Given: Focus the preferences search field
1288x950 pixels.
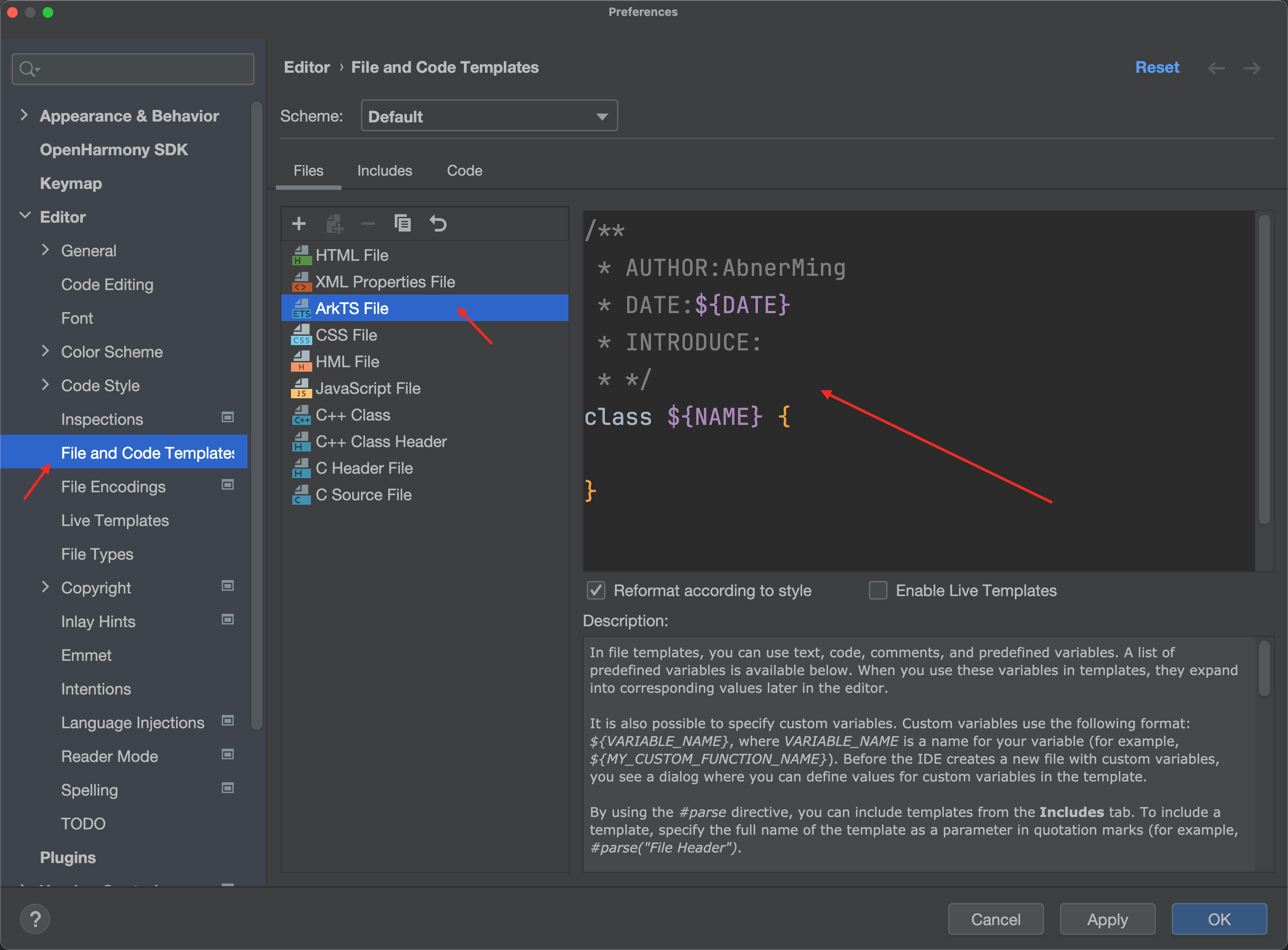Looking at the screenshot, I should [133, 69].
